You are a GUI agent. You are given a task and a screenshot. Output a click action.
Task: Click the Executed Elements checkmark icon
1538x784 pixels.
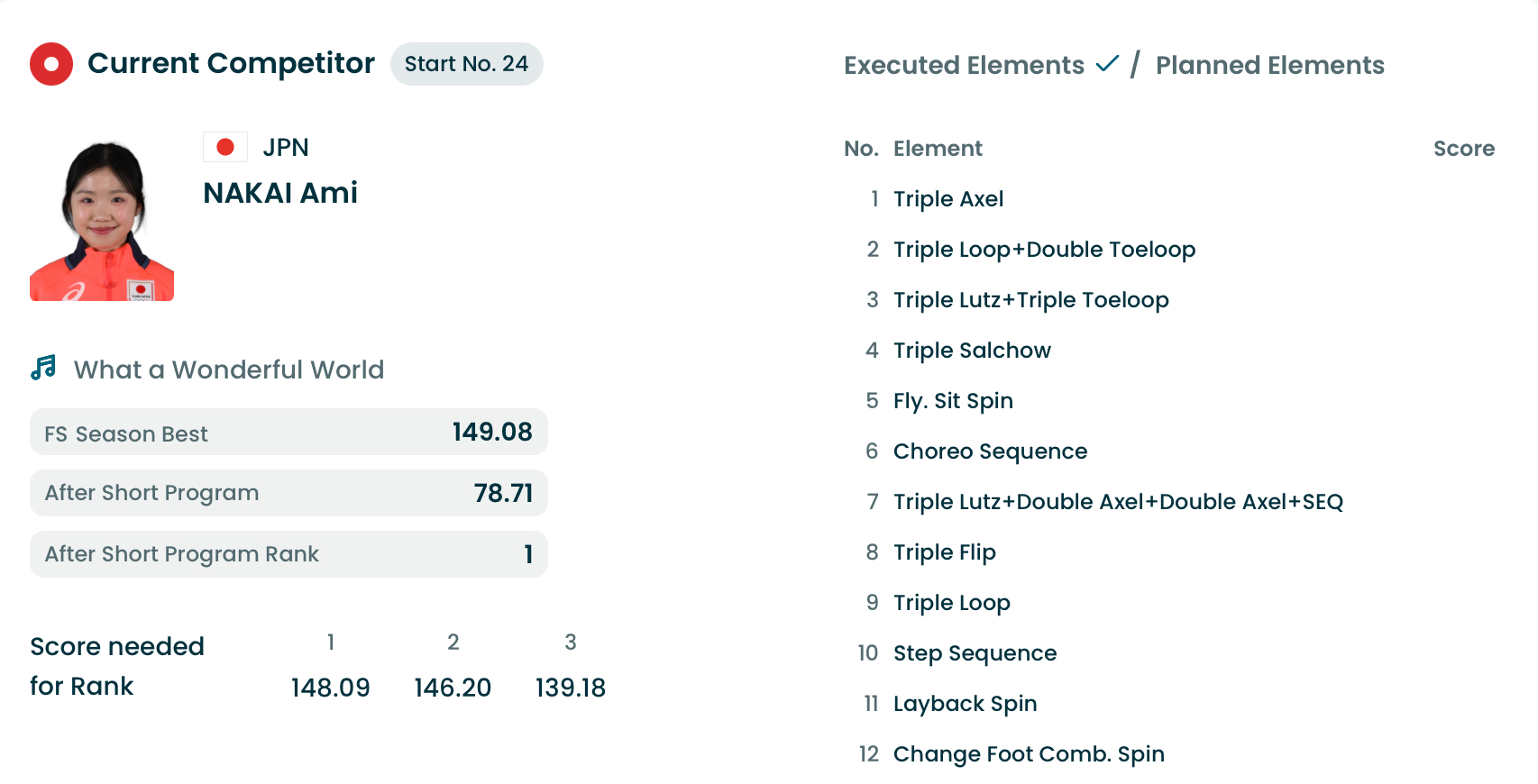click(x=1107, y=64)
